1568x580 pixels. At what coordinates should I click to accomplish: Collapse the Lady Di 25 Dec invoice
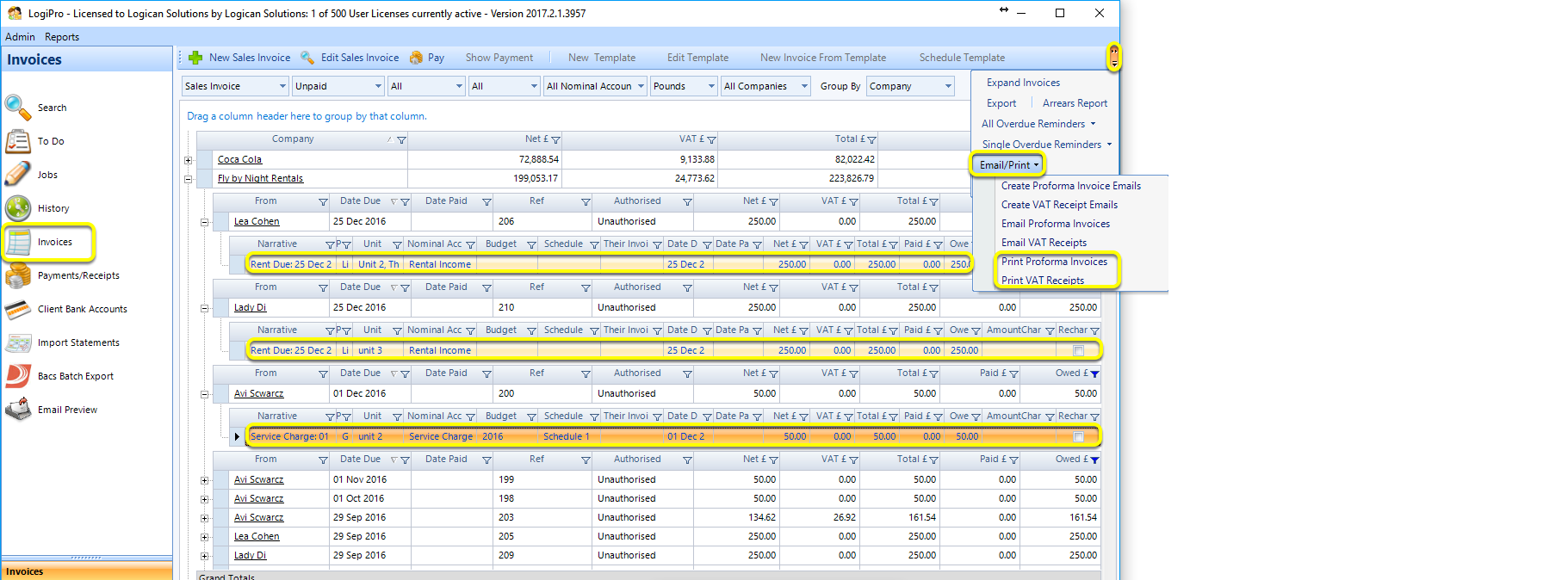(205, 308)
